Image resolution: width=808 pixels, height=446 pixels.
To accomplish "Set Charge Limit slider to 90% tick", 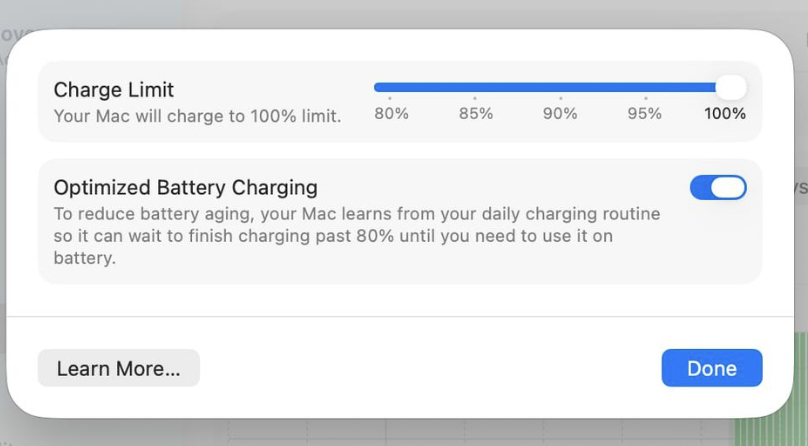I will coord(560,88).
